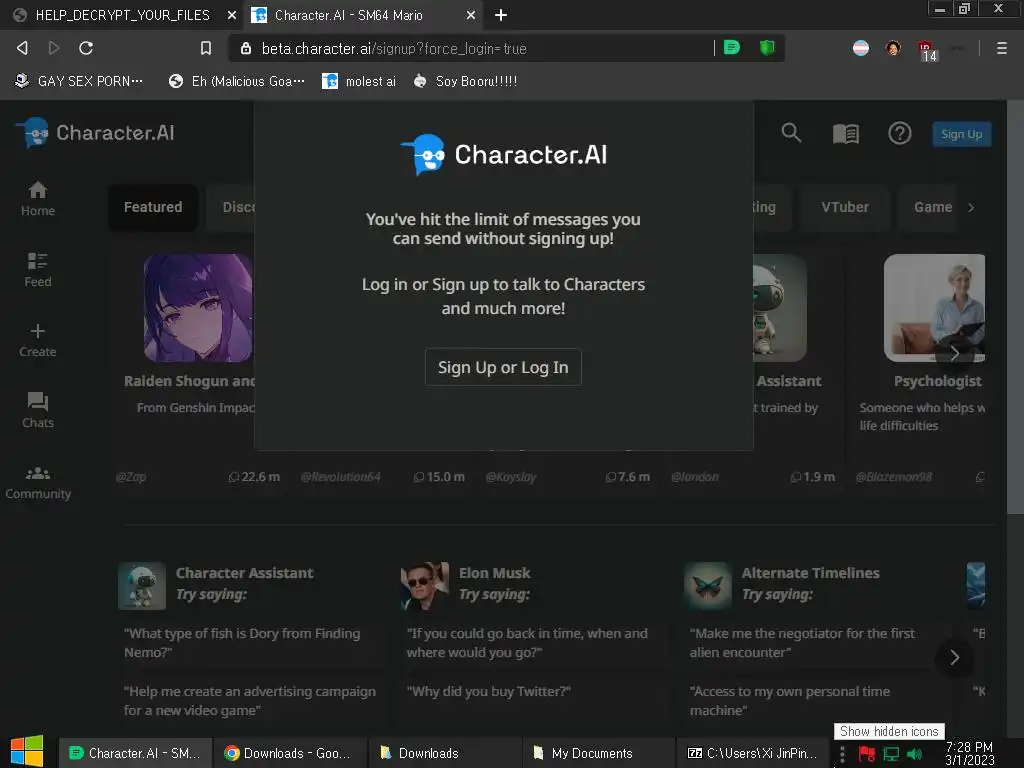
Task: Open a new browser tab with plus icon
Action: pos(501,15)
